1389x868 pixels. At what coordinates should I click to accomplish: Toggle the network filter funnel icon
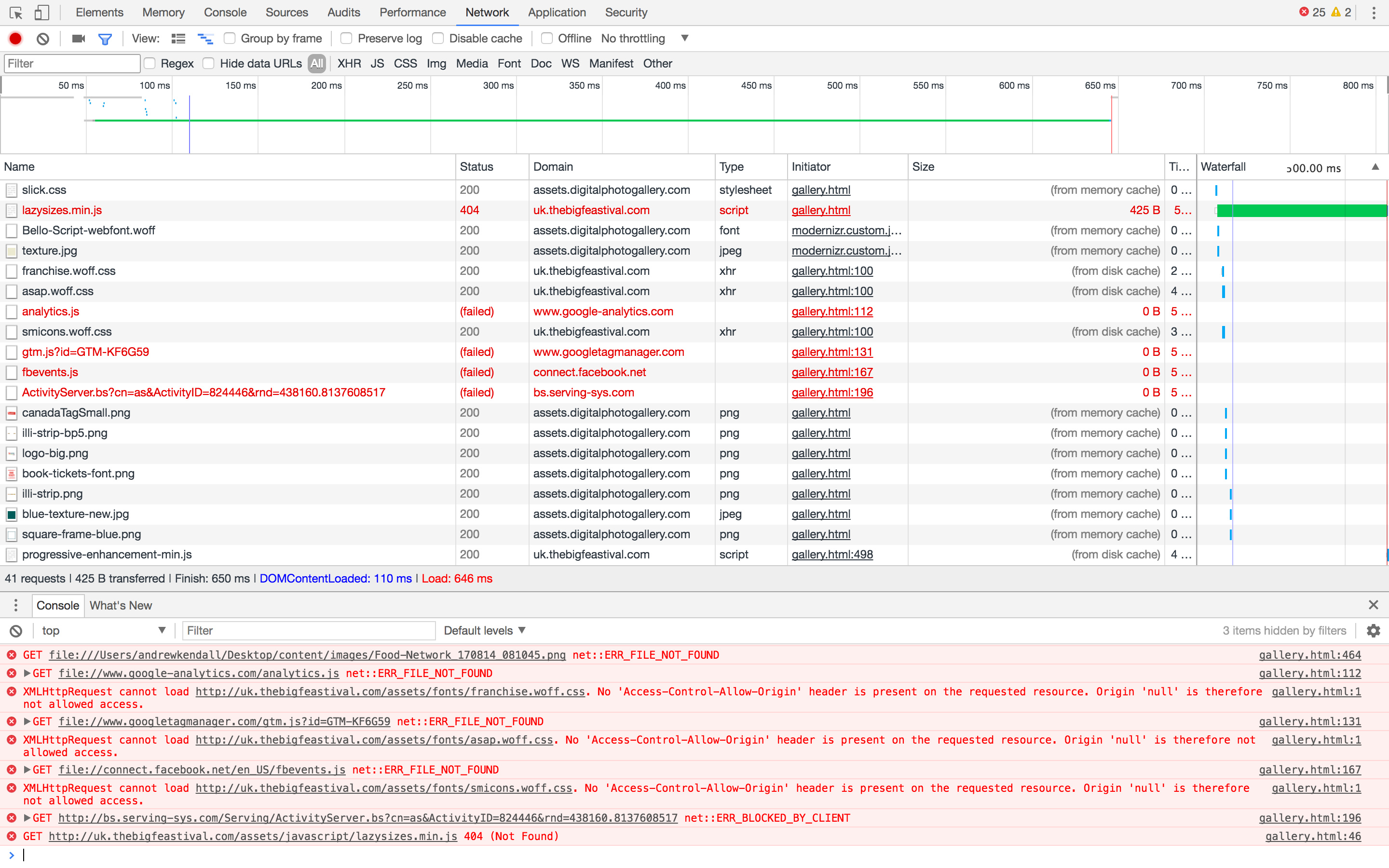[105, 39]
